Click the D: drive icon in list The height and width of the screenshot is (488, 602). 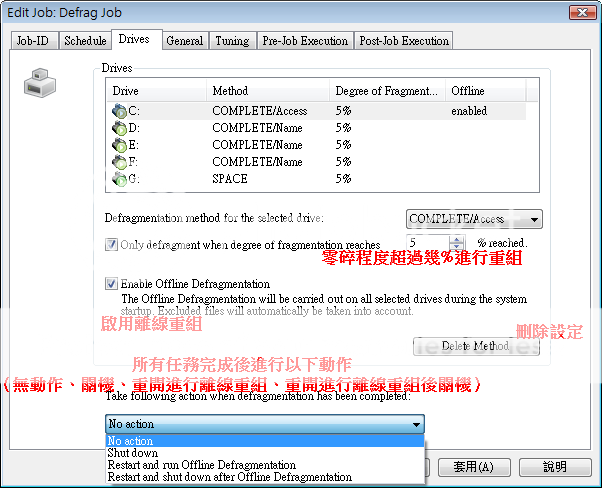pyautogui.click(x=119, y=128)
